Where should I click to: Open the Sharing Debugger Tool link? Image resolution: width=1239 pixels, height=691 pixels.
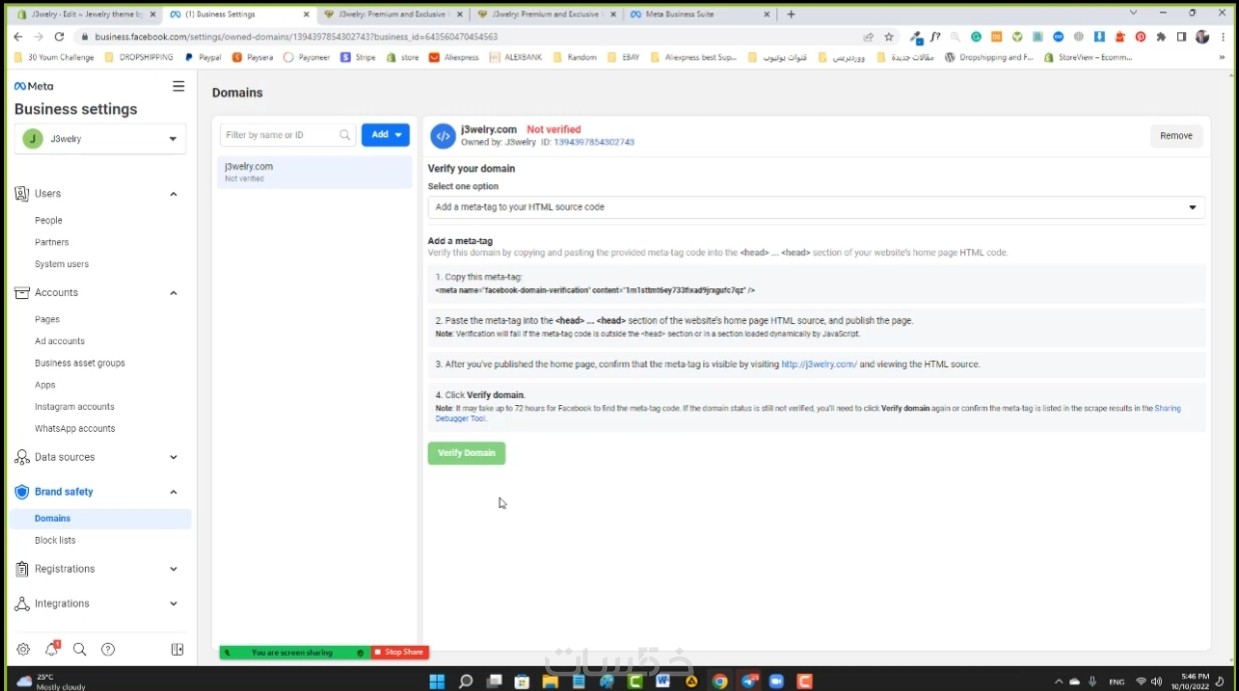click(x=808, y=413)
